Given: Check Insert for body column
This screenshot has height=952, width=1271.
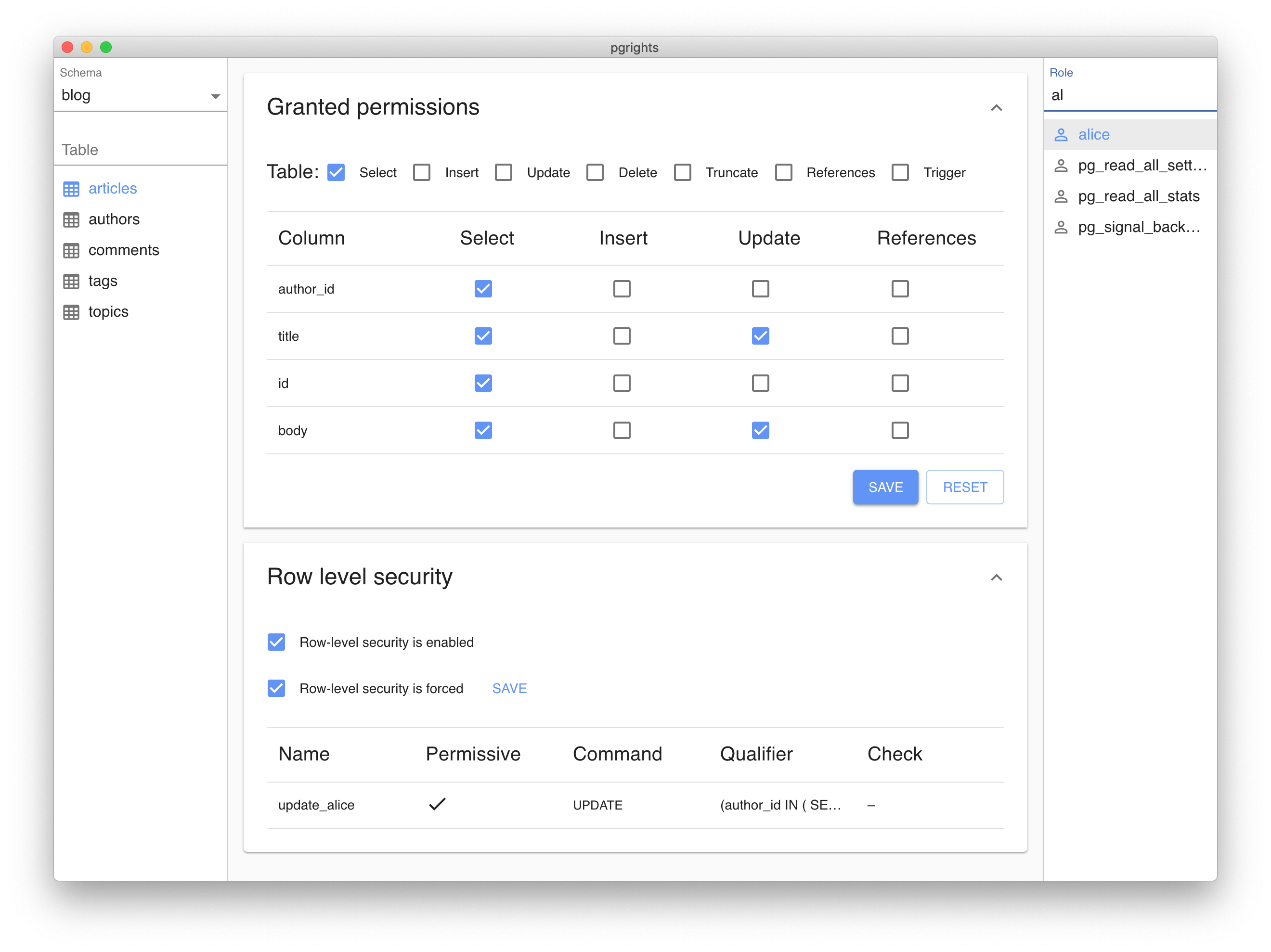Looking at the screenshot, I should (x=622, y=430).
